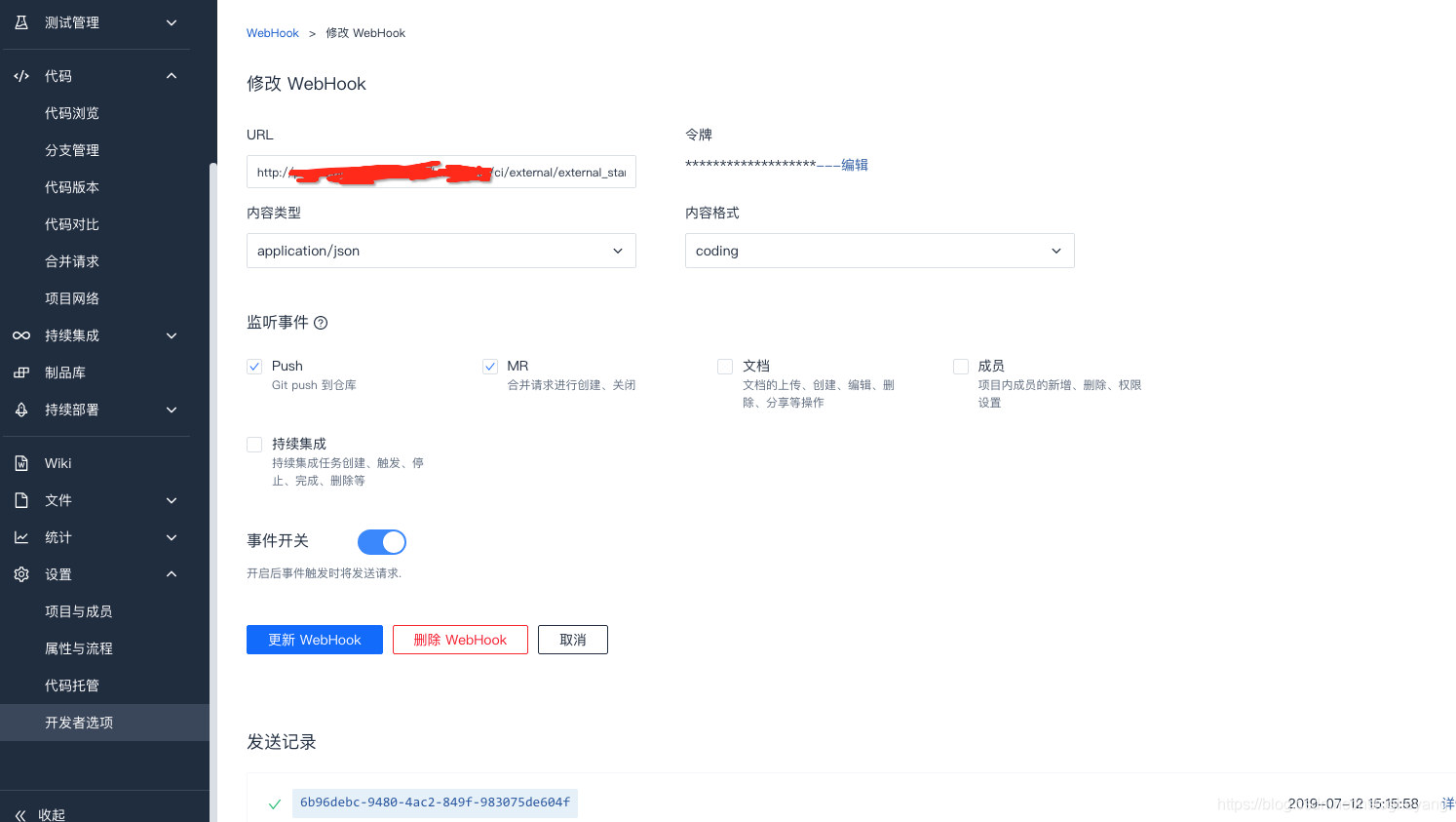Uncheck the Push event checkbox
The width and height of the screenshot is (1456, 822).
click(x=254, y=367)
